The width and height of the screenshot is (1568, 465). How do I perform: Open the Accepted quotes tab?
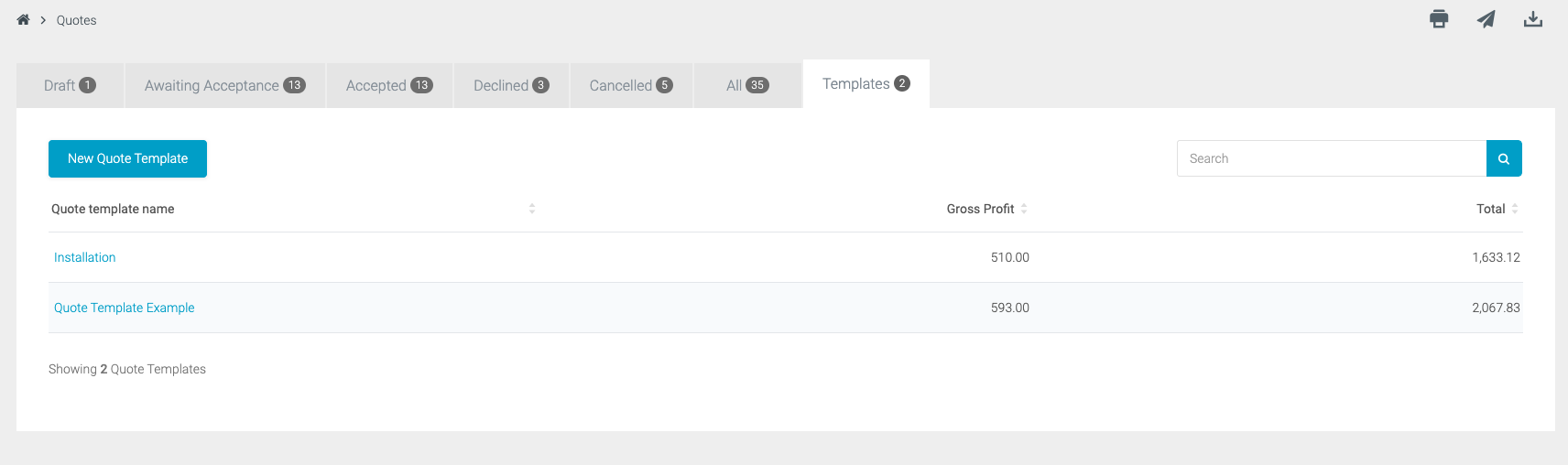pyautogui.click(x=389, y=85)
